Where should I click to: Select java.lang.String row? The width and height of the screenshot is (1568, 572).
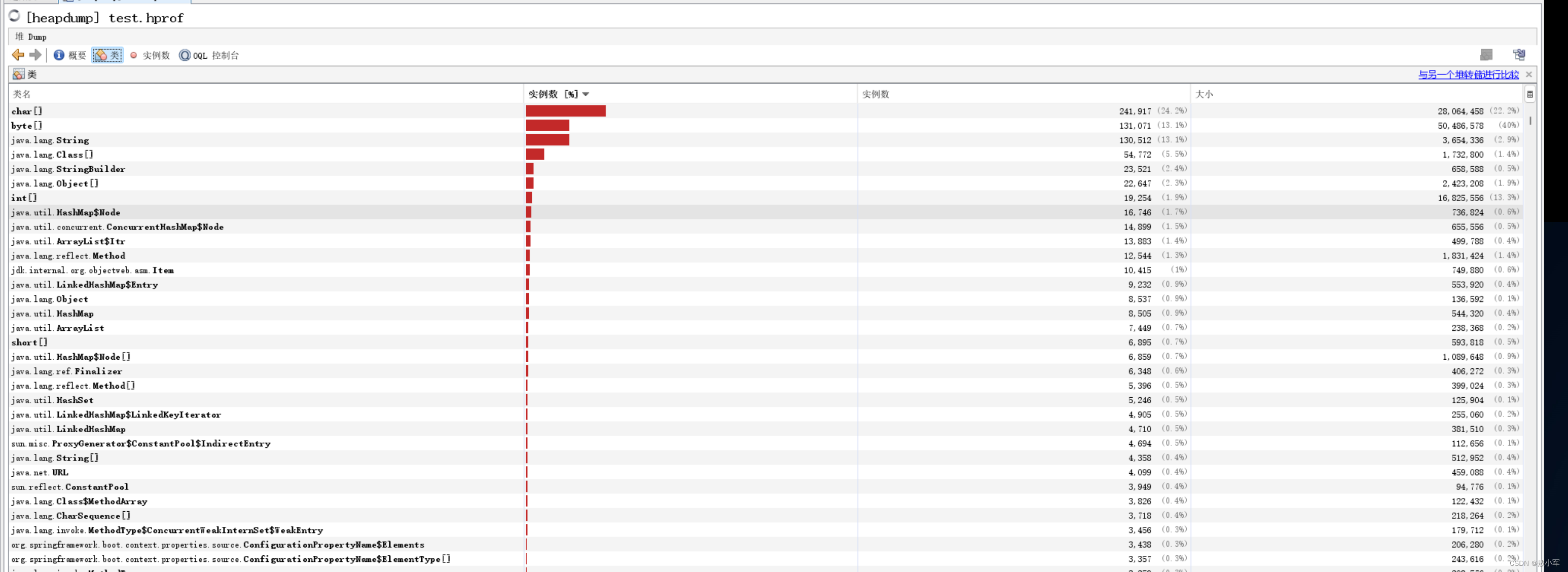765,140
